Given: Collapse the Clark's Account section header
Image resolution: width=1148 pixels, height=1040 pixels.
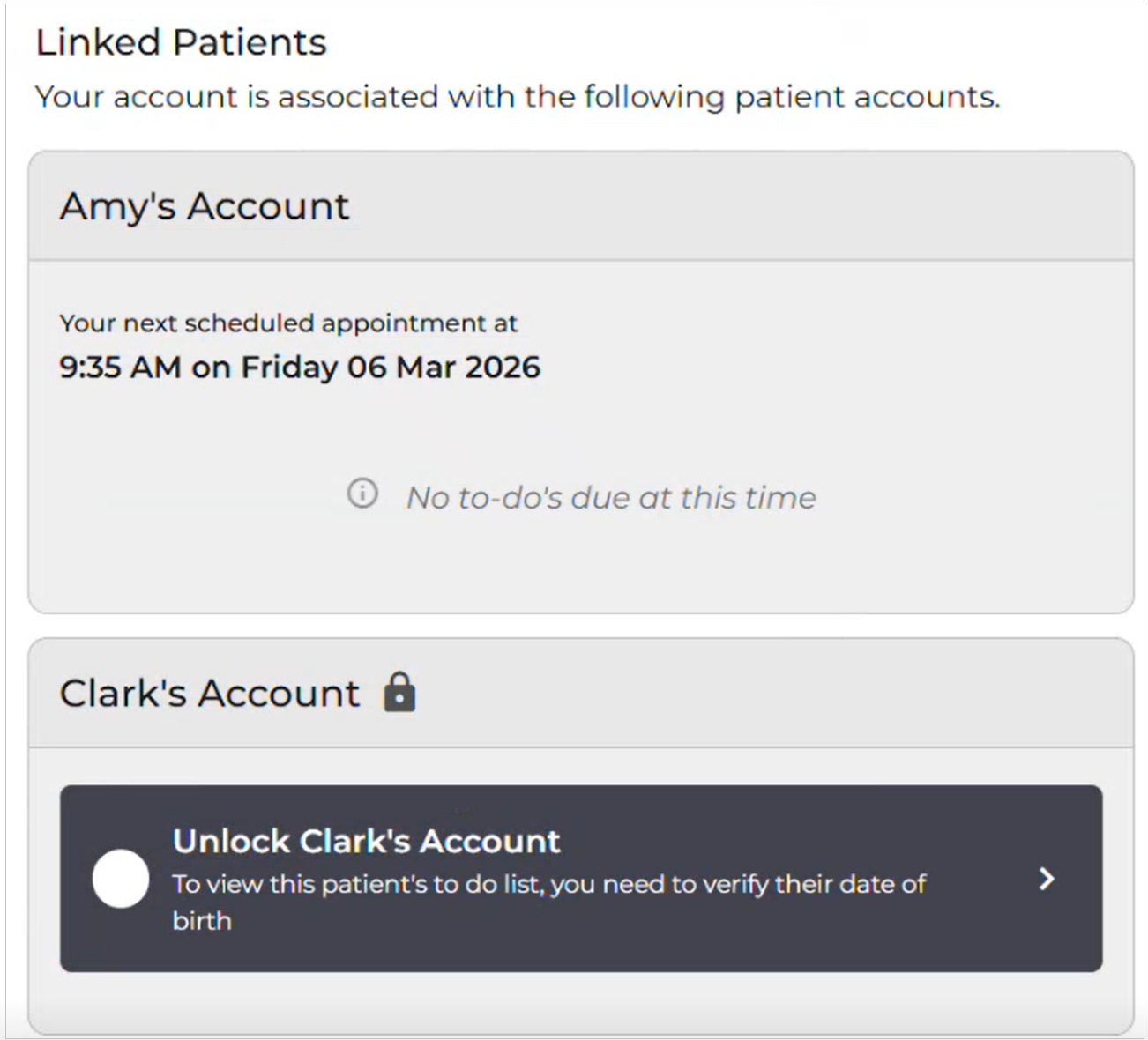Looking at the screenshot, I should tap(209, 693).
